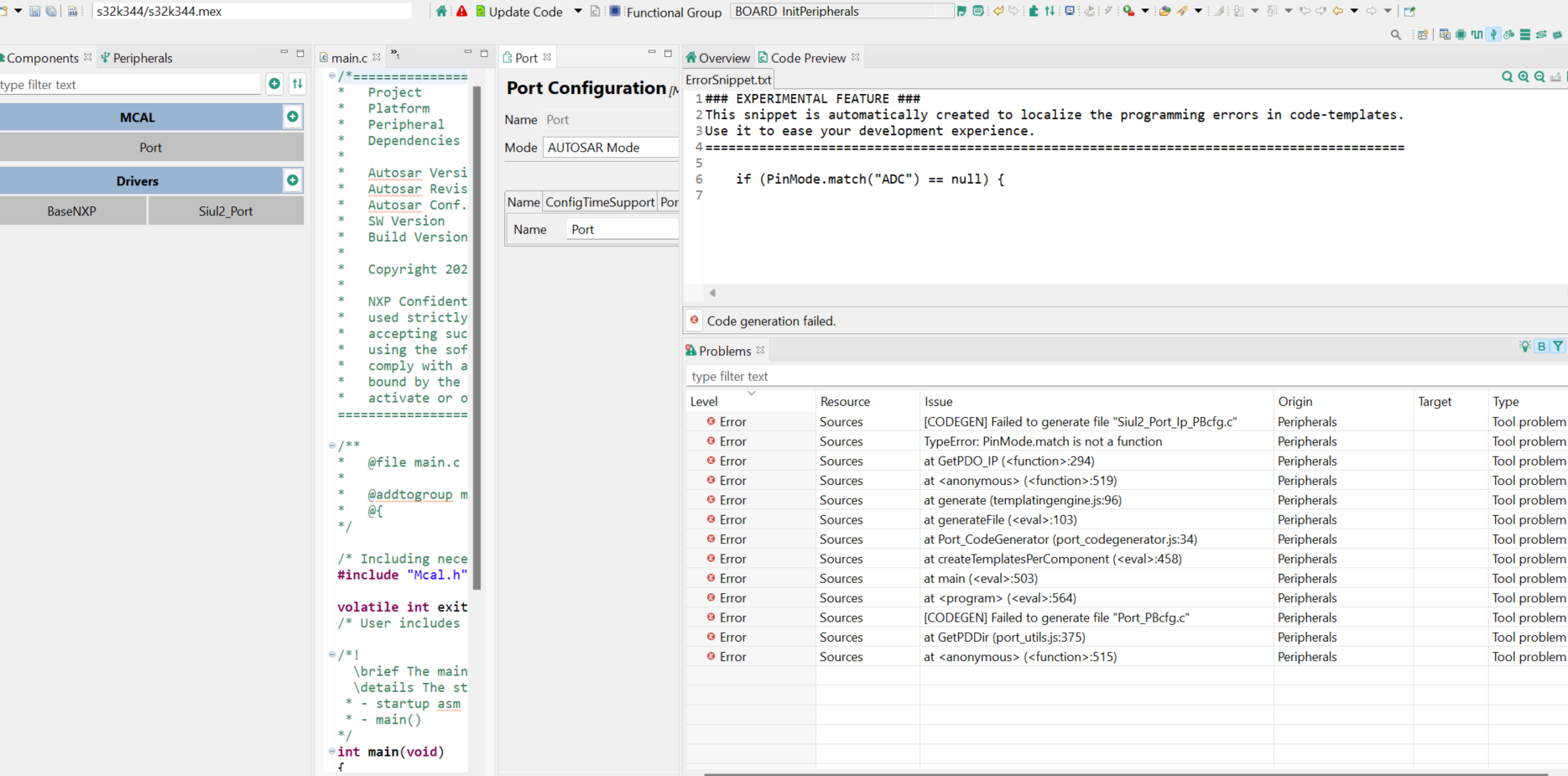This screenshot has width=1568, height=776.
Task: Zoom out of the Code Preview
Action: click(1539, 76)
